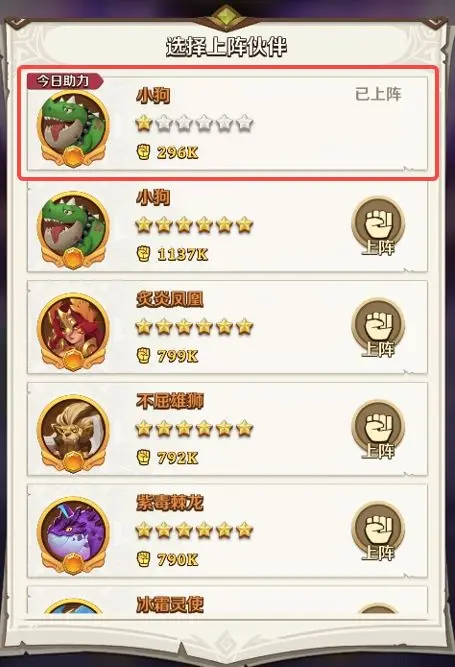This screenshot has width=455, height=667.
Task: Open the 紫毒棘龙 purple dragon avatar
Action: coord(73,535)
